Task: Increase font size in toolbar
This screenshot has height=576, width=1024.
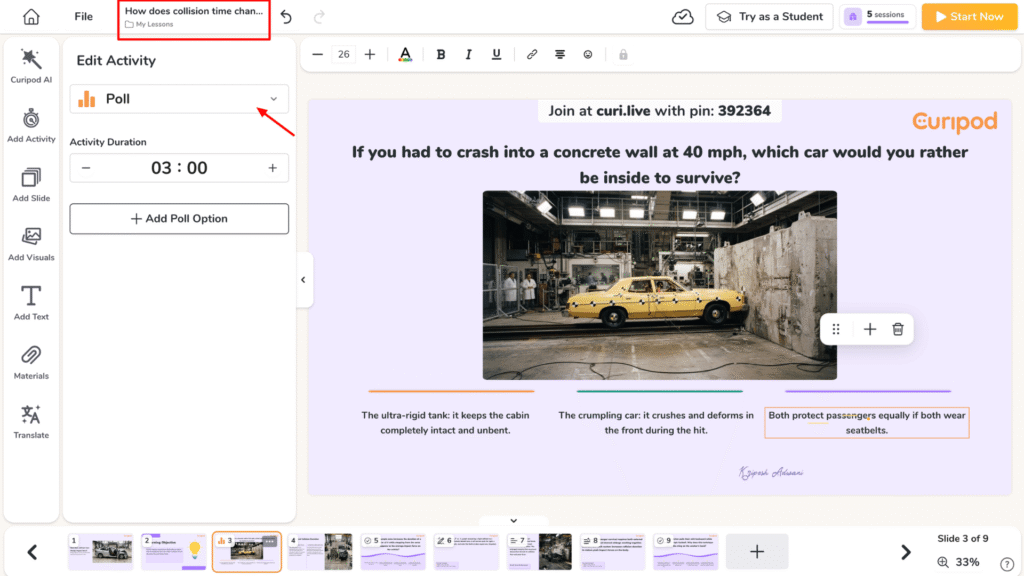Action: [370, 54]
